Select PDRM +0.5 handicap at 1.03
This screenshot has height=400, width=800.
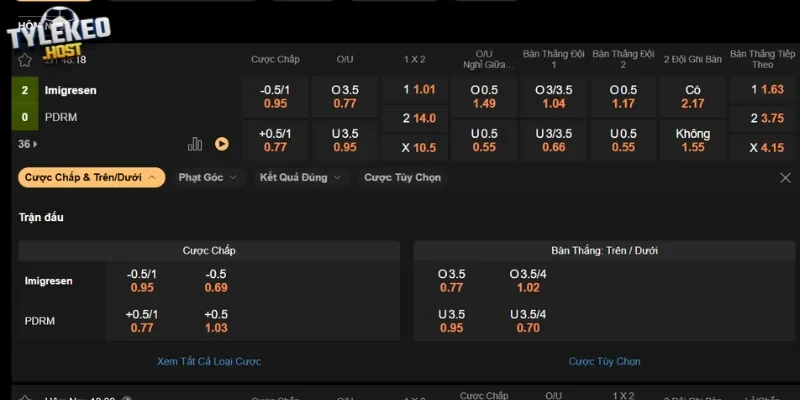point(216,320)
